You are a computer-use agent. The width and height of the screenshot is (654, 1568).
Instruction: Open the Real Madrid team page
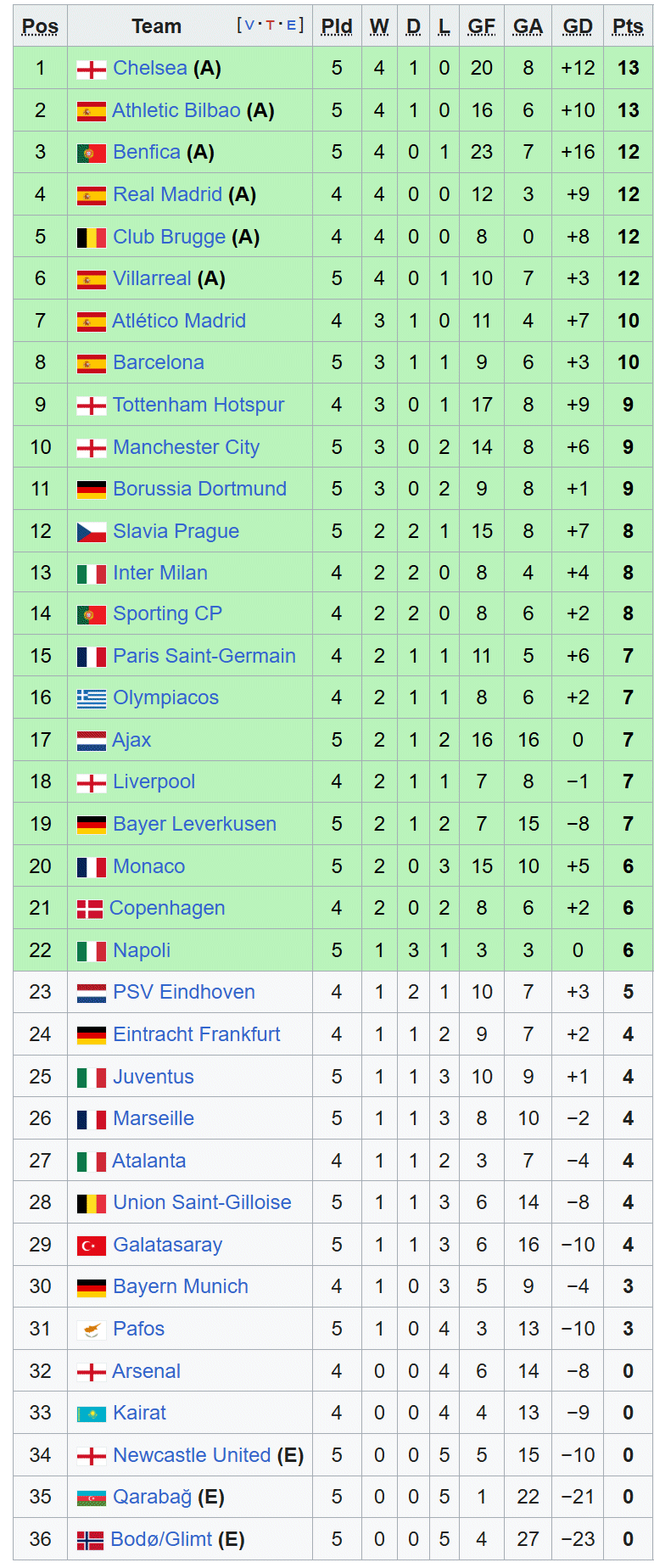coord(167,194)
